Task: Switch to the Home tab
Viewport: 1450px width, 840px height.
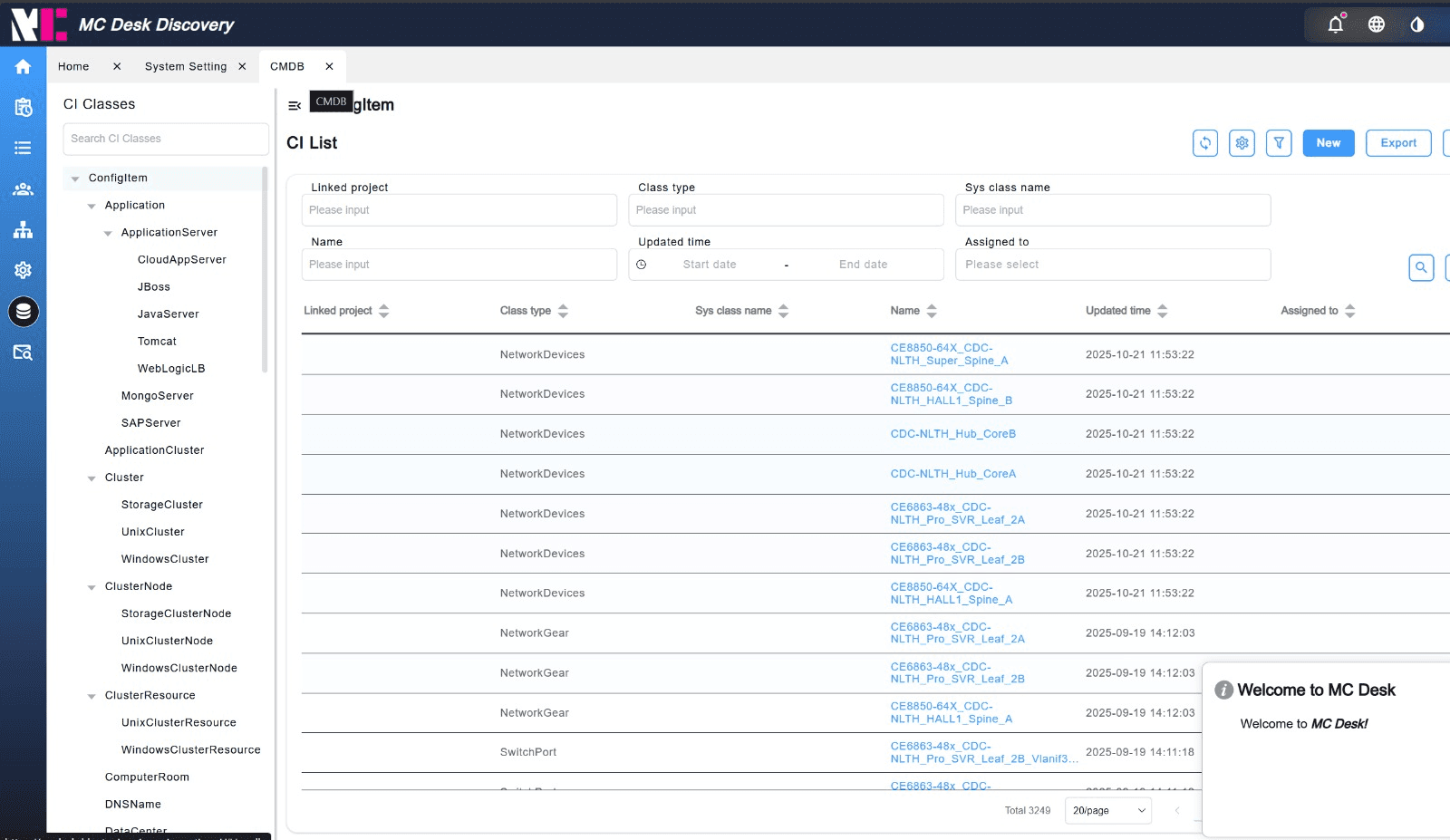Action: pyautogui.click(x=73, y=66)
